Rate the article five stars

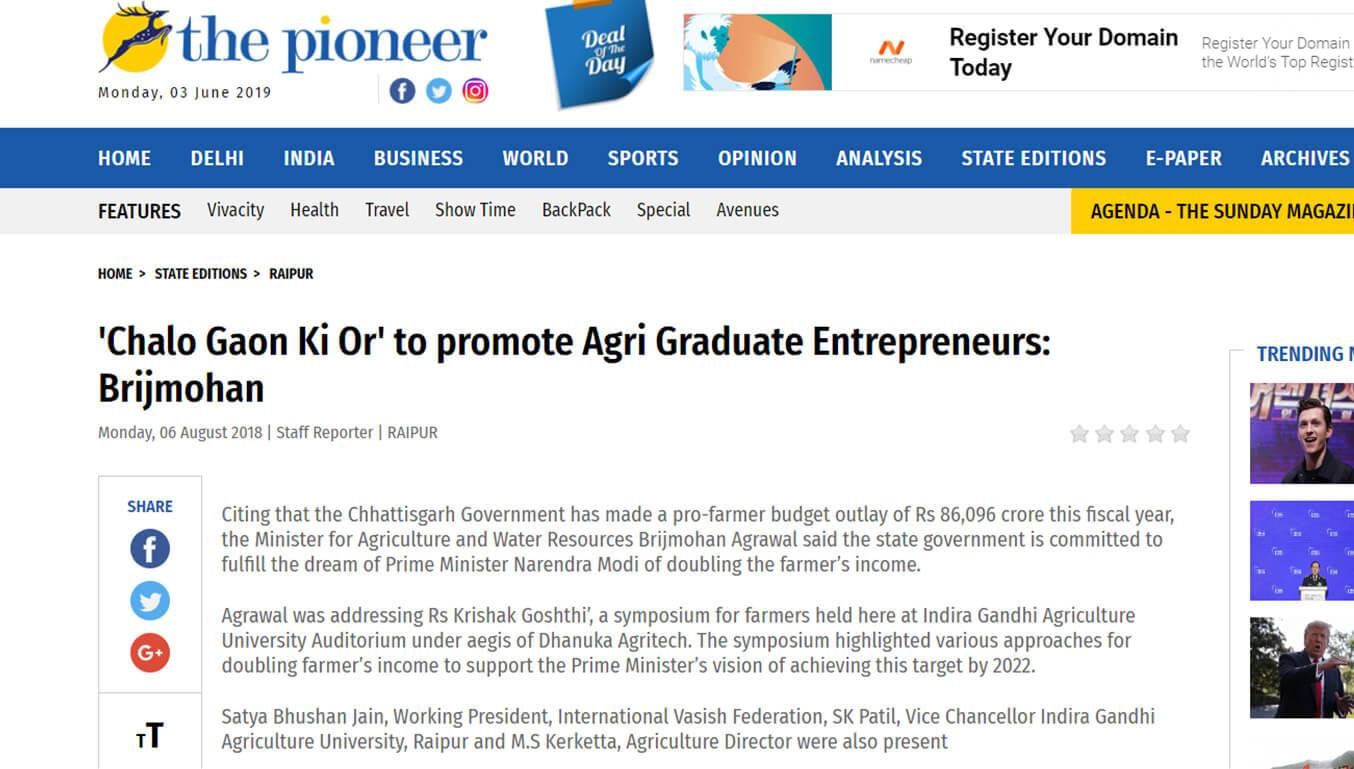point(1181,434)
